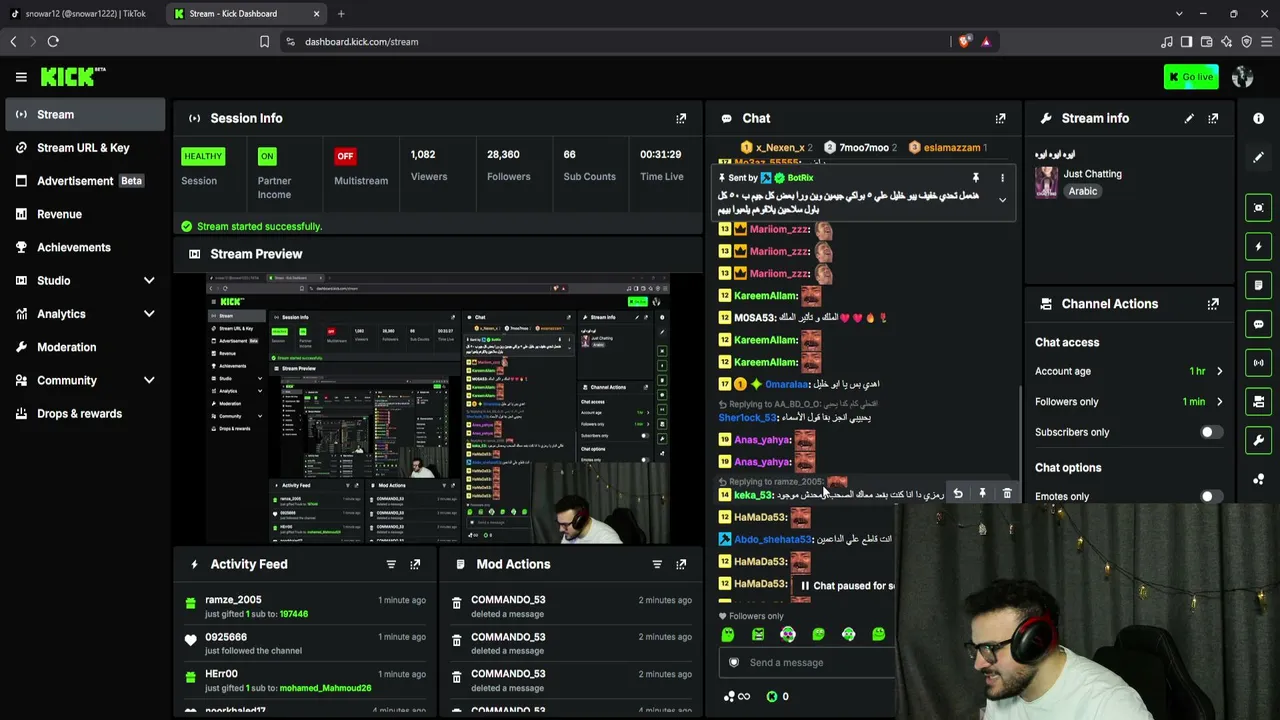Open the Revenue page
1280x720 pixels.
(85, 214)
